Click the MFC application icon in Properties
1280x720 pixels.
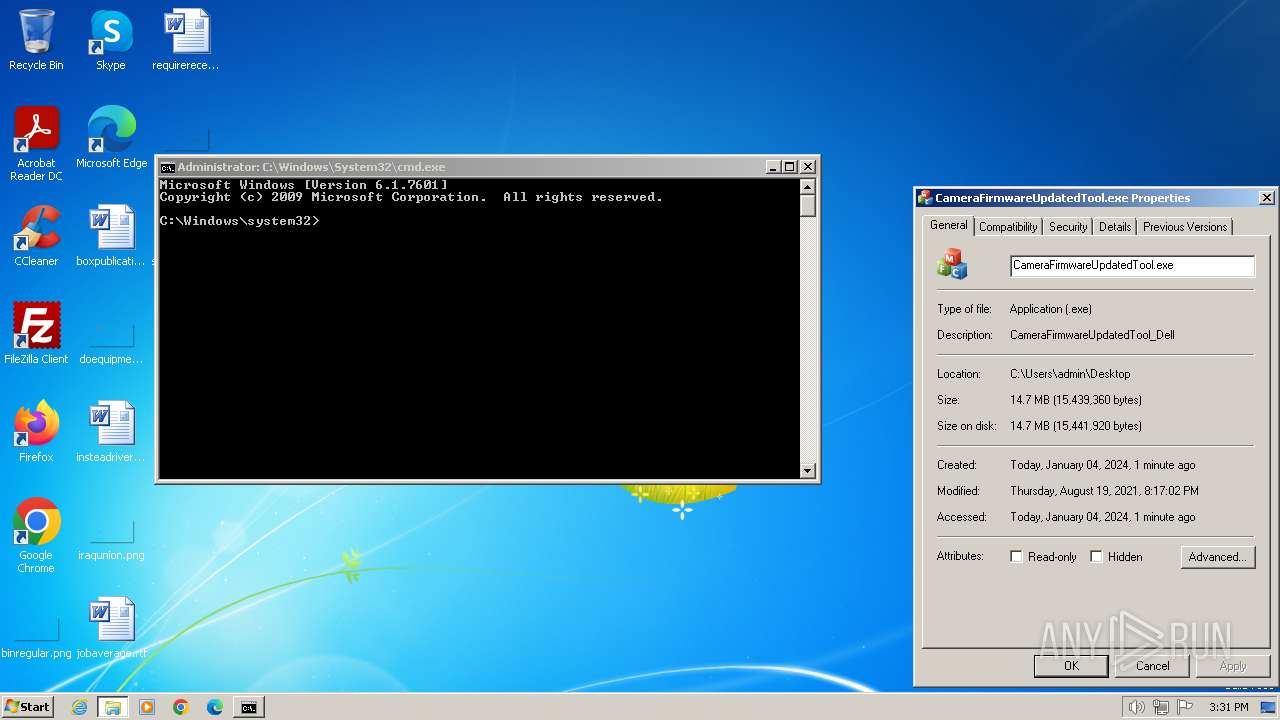[952, 265]
